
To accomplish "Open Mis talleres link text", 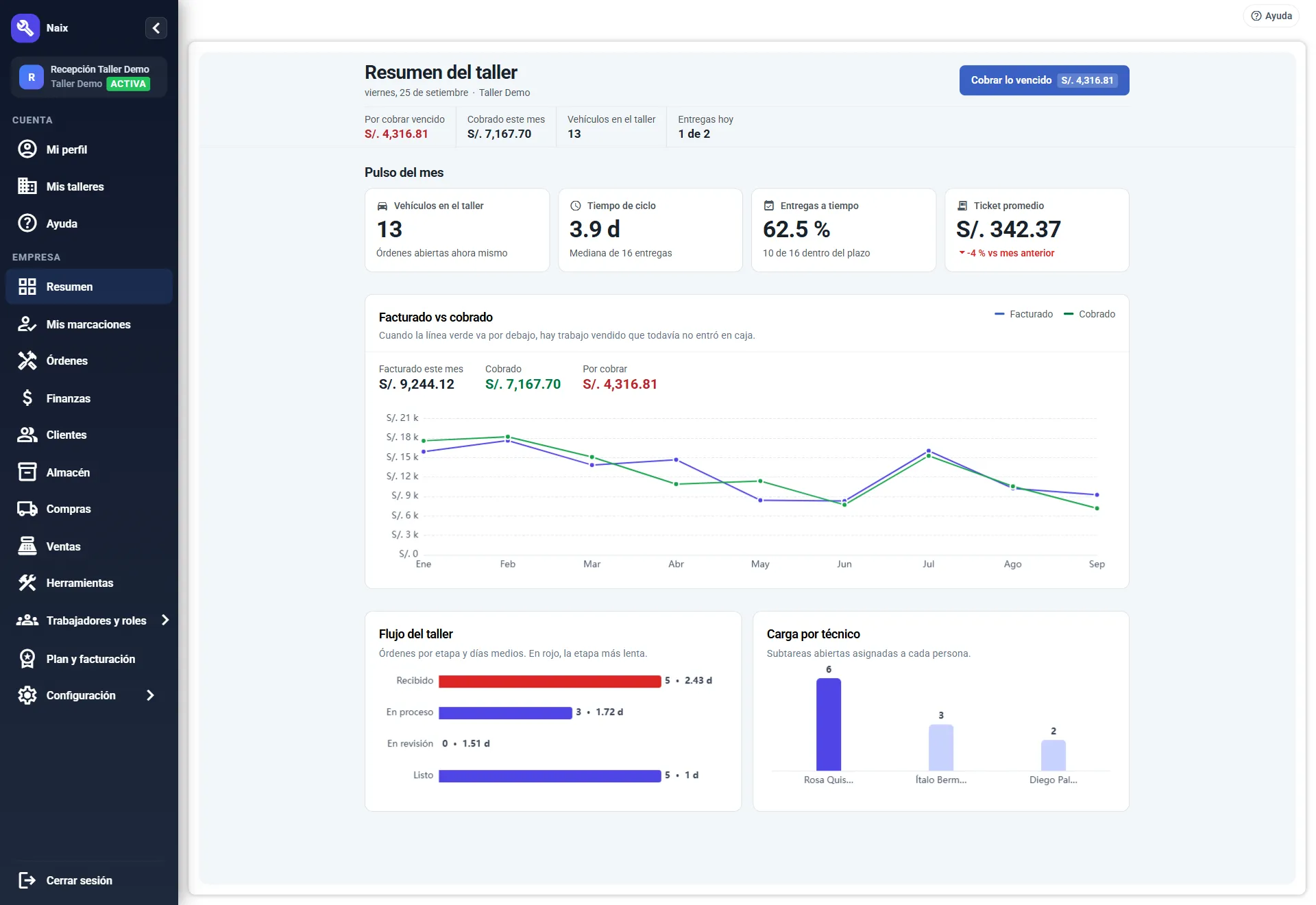I will pyautogui.click(x=75, y=186).
